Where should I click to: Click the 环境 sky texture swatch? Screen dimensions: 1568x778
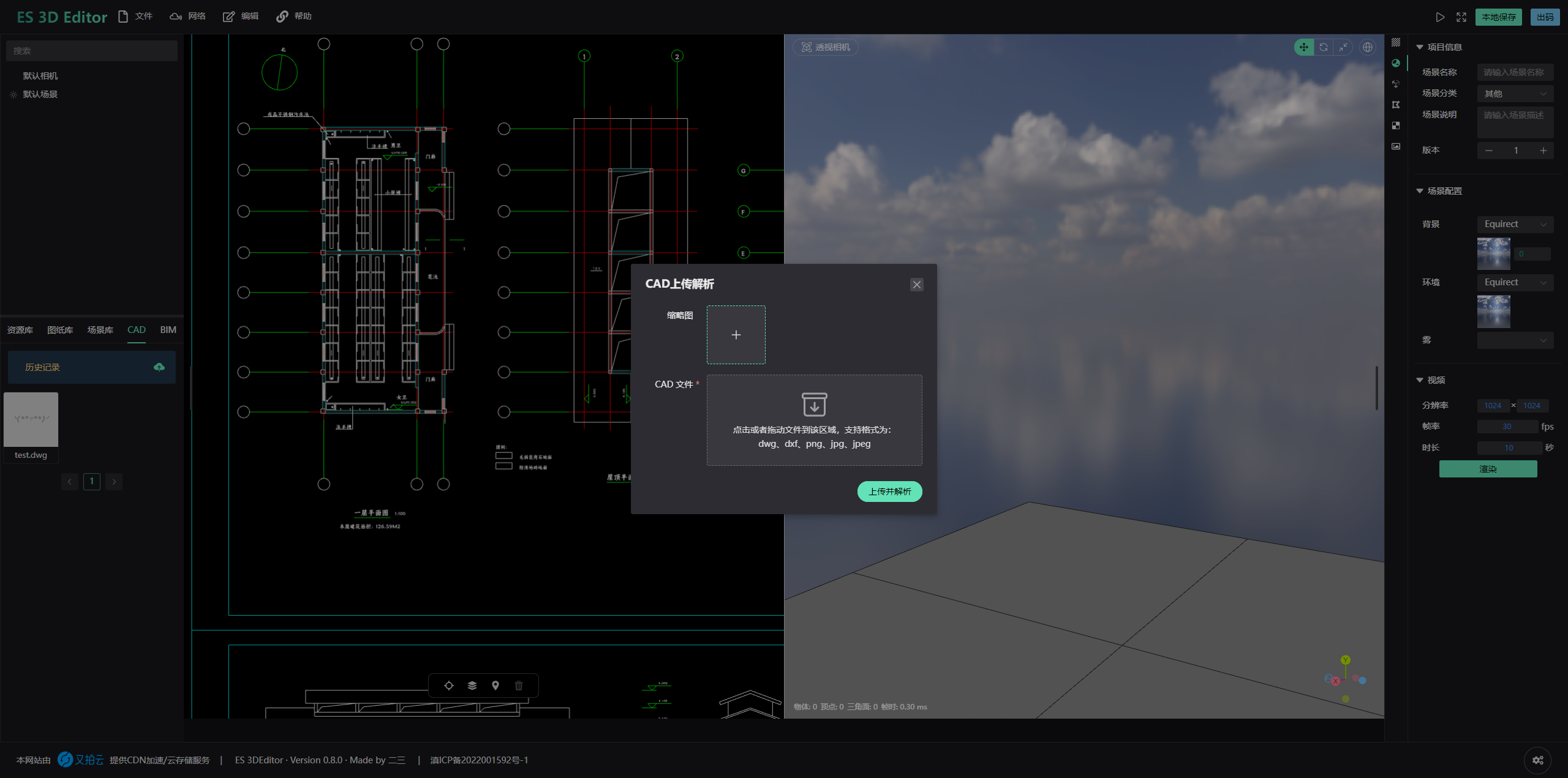click(x=1494, y=312)
